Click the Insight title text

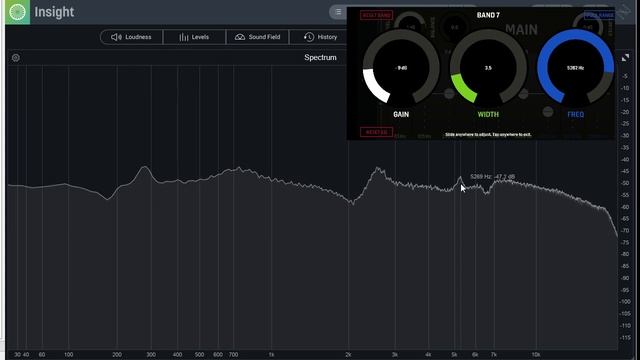pyautogui.click(x=54, y=12)
